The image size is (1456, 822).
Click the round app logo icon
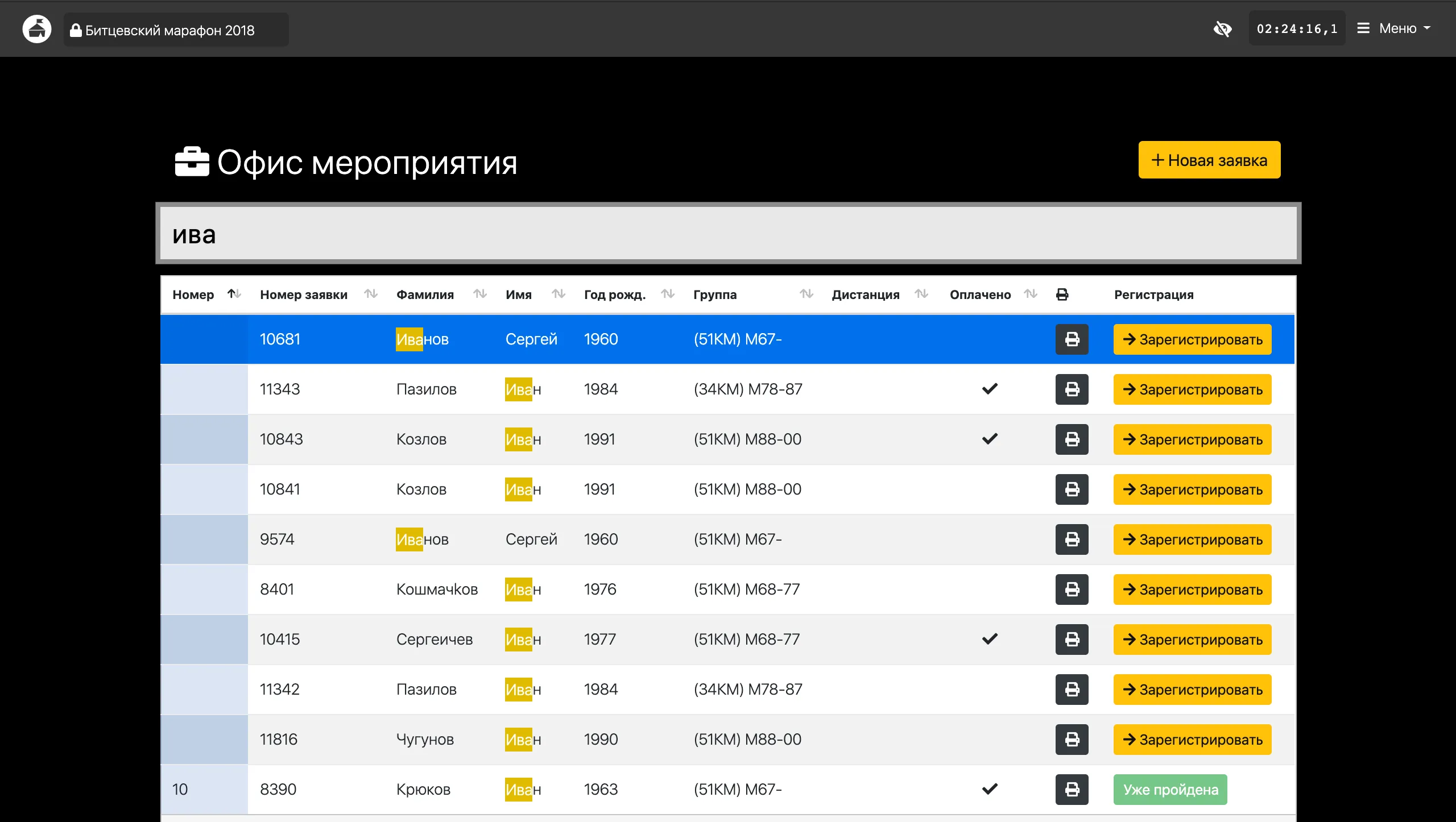coord(37,29)
